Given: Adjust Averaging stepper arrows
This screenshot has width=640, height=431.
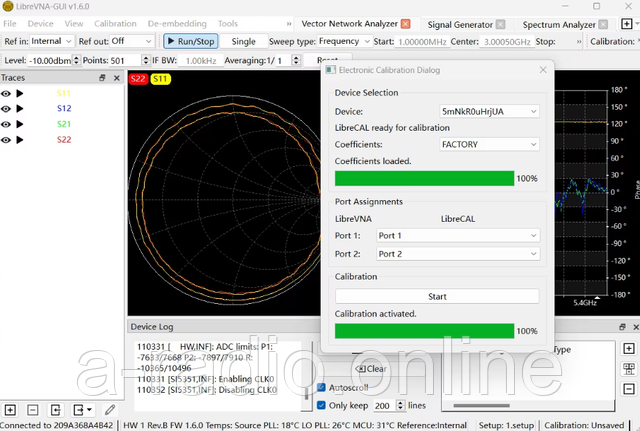Looking at the screenshot, I should coord(297,60).
